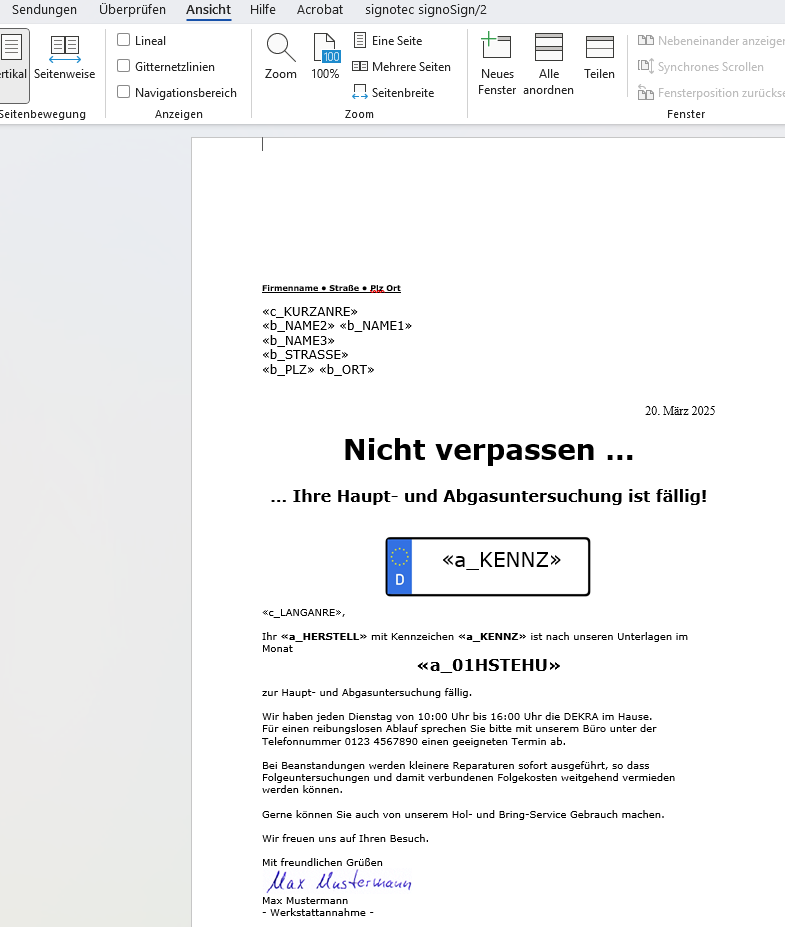785x927 pixels.
Task: Open the Acrobat tab
Action: (320, 9)
